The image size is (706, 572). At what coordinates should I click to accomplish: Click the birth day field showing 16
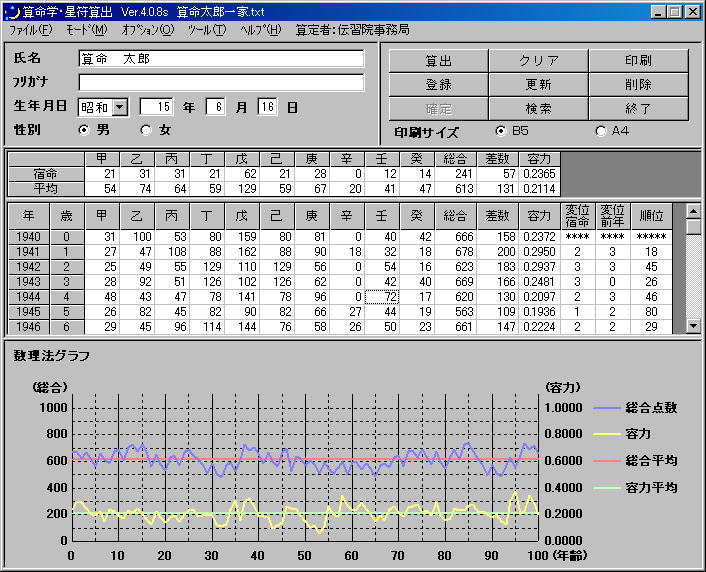(x=267, y=107)
